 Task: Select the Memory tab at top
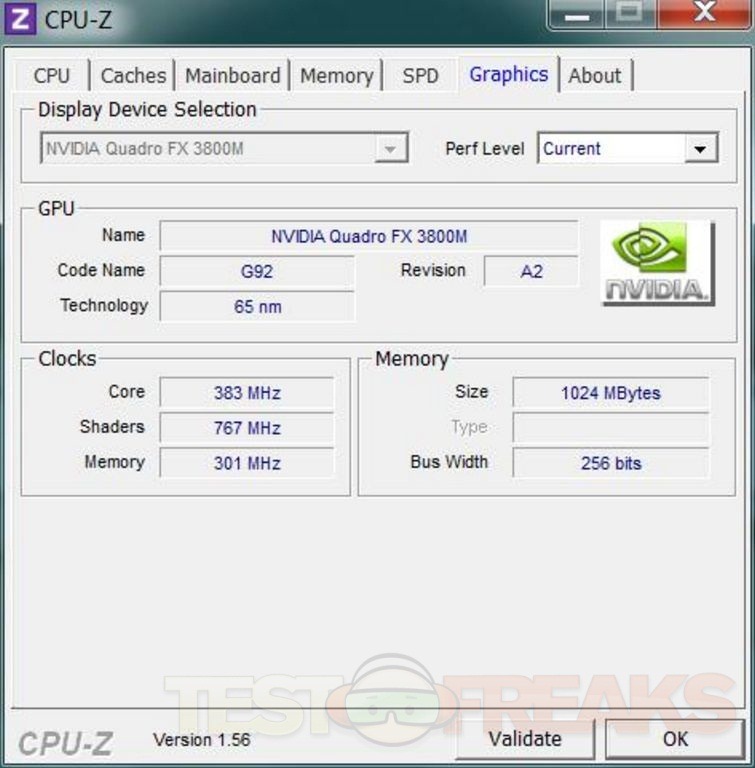click(336, 76)
